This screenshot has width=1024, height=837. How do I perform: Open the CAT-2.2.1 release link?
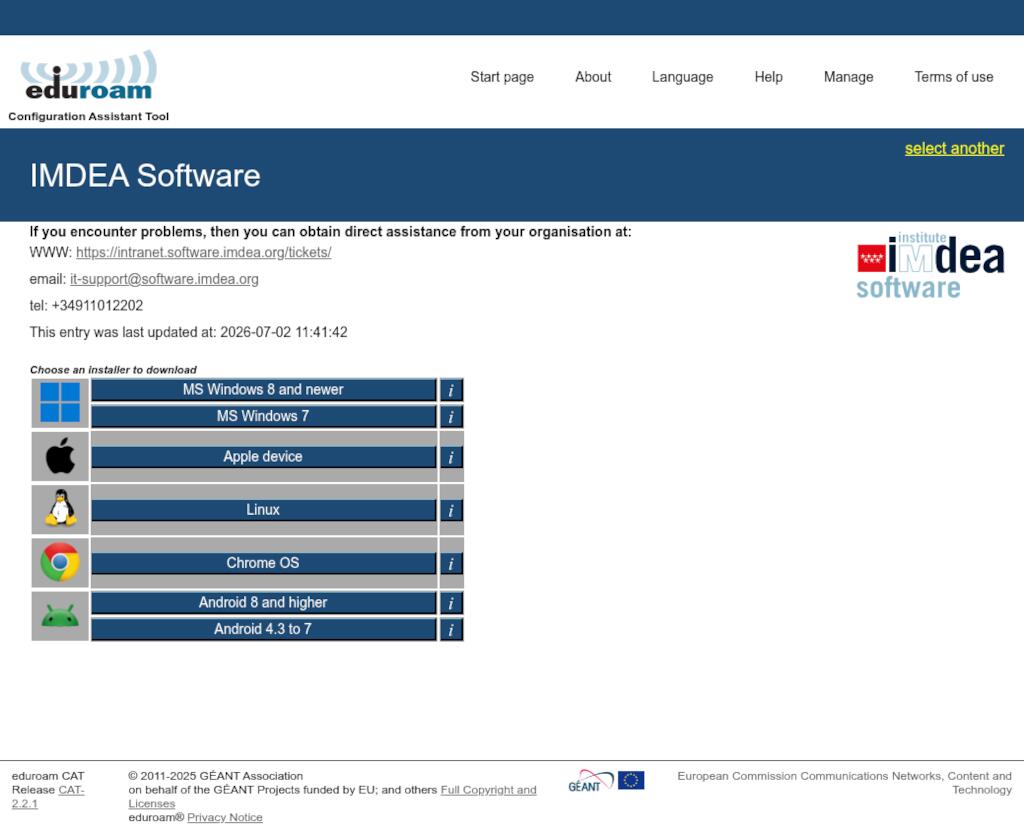[x=48, y=797]
